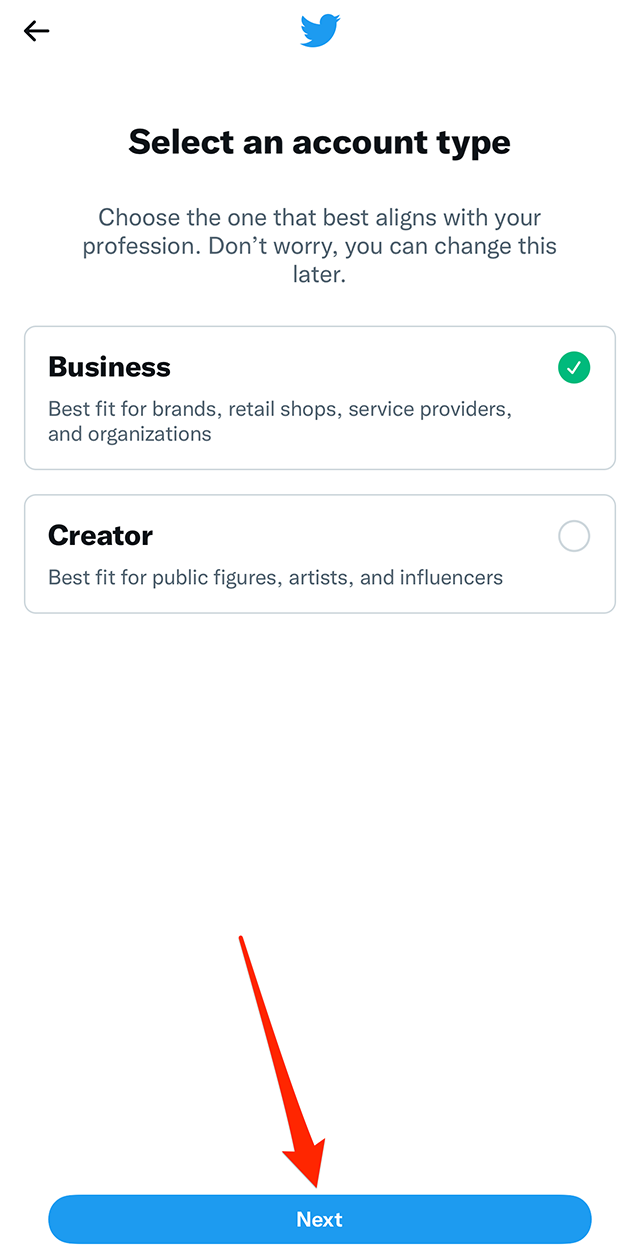Click the back arrow at top left

pos(36,31)
